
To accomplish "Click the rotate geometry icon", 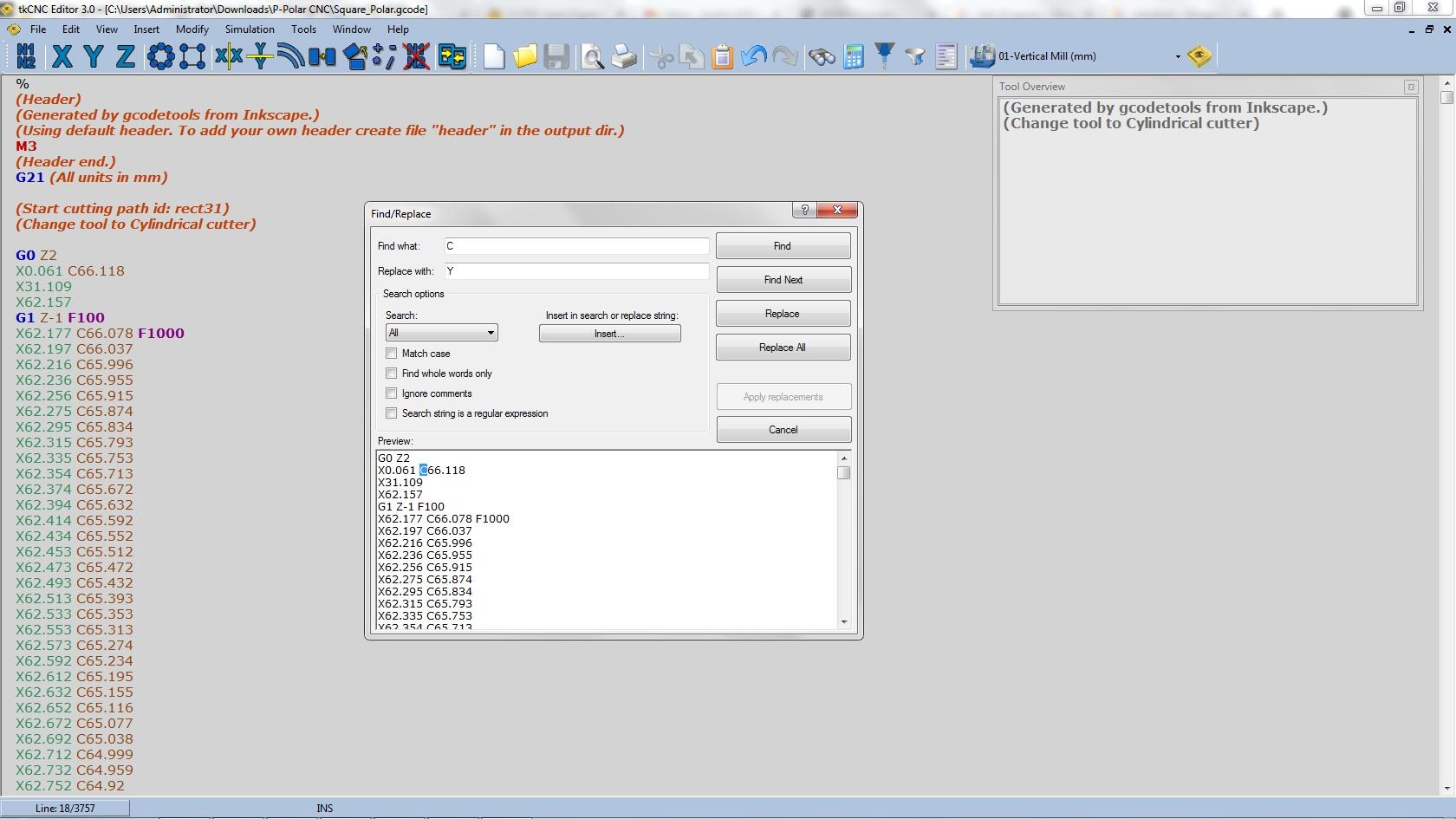I will click(355, 56).
